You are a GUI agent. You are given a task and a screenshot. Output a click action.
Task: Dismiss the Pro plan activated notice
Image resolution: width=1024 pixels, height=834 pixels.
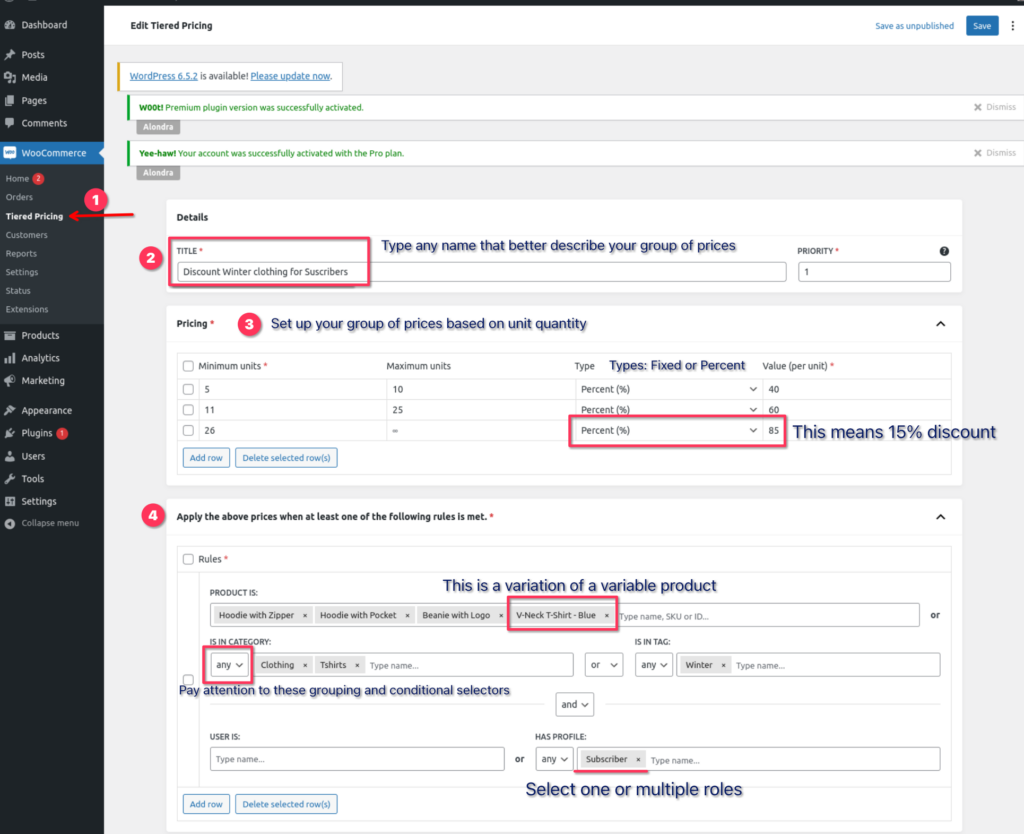tap(995, 153)
